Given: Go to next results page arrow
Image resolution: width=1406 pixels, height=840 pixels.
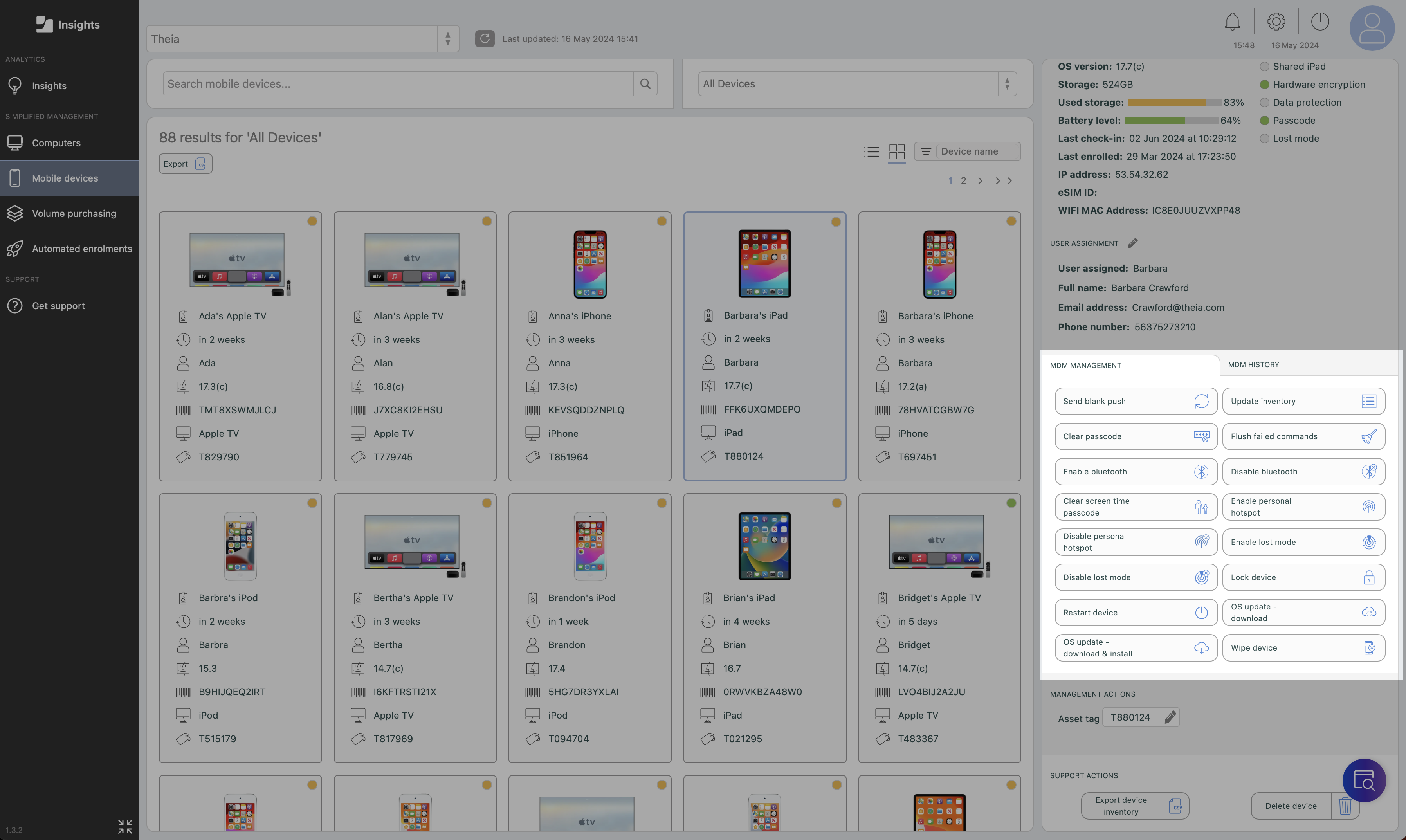Looking at the screenshot, I should (x=981, y=180).
